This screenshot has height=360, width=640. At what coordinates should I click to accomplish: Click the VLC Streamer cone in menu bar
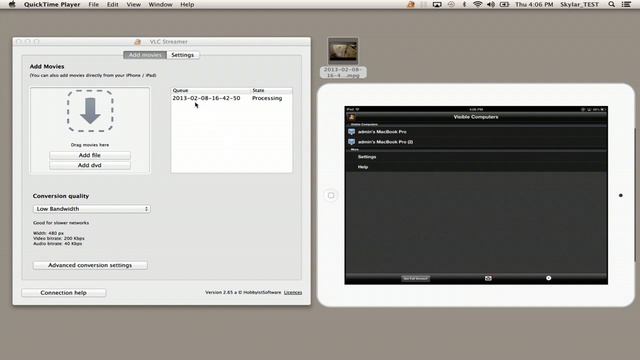tap(411, 4)
